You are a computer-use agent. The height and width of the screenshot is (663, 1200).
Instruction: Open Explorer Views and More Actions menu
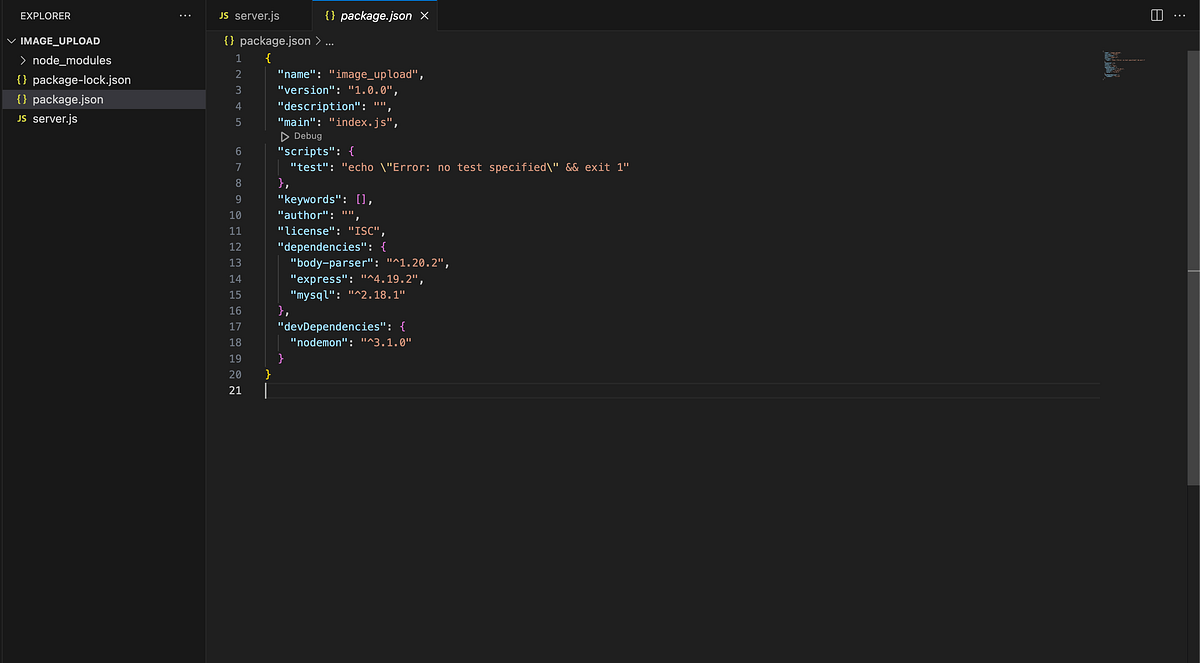click(x=185, y=15)
